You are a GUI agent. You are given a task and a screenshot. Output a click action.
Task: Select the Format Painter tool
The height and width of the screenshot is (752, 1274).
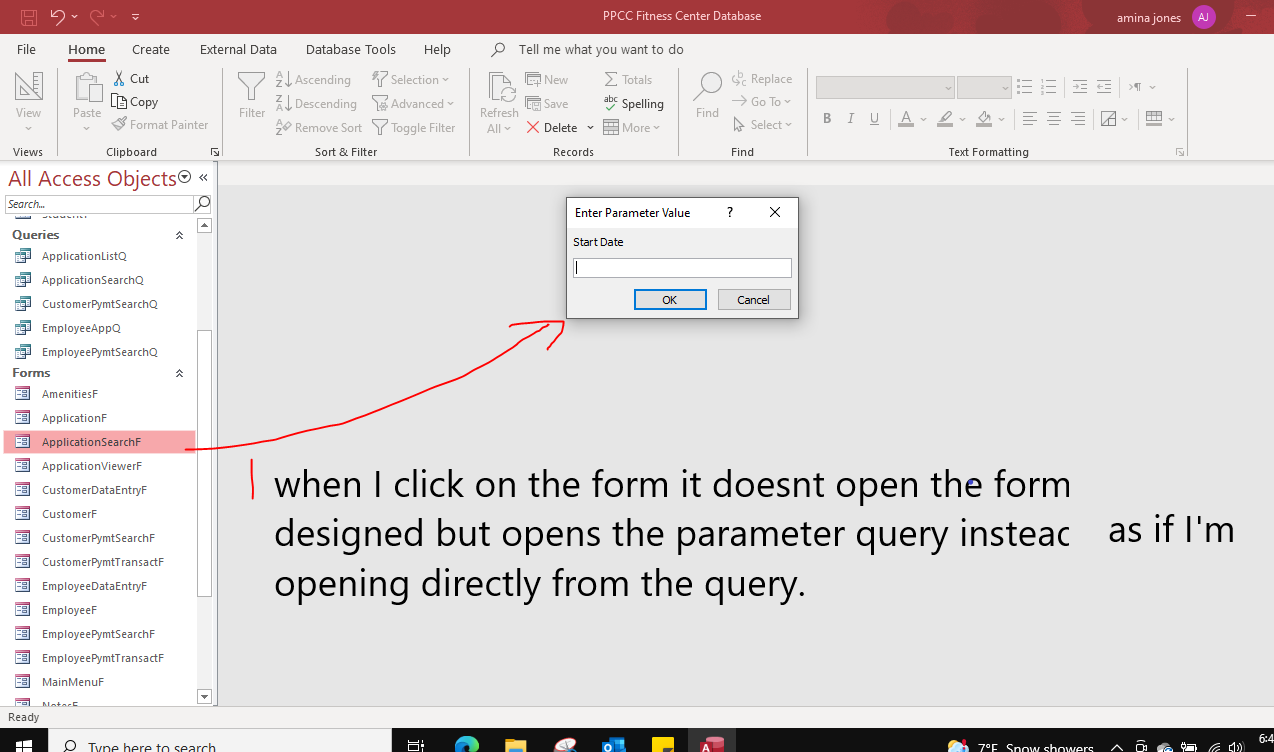(x=161, y=124)
